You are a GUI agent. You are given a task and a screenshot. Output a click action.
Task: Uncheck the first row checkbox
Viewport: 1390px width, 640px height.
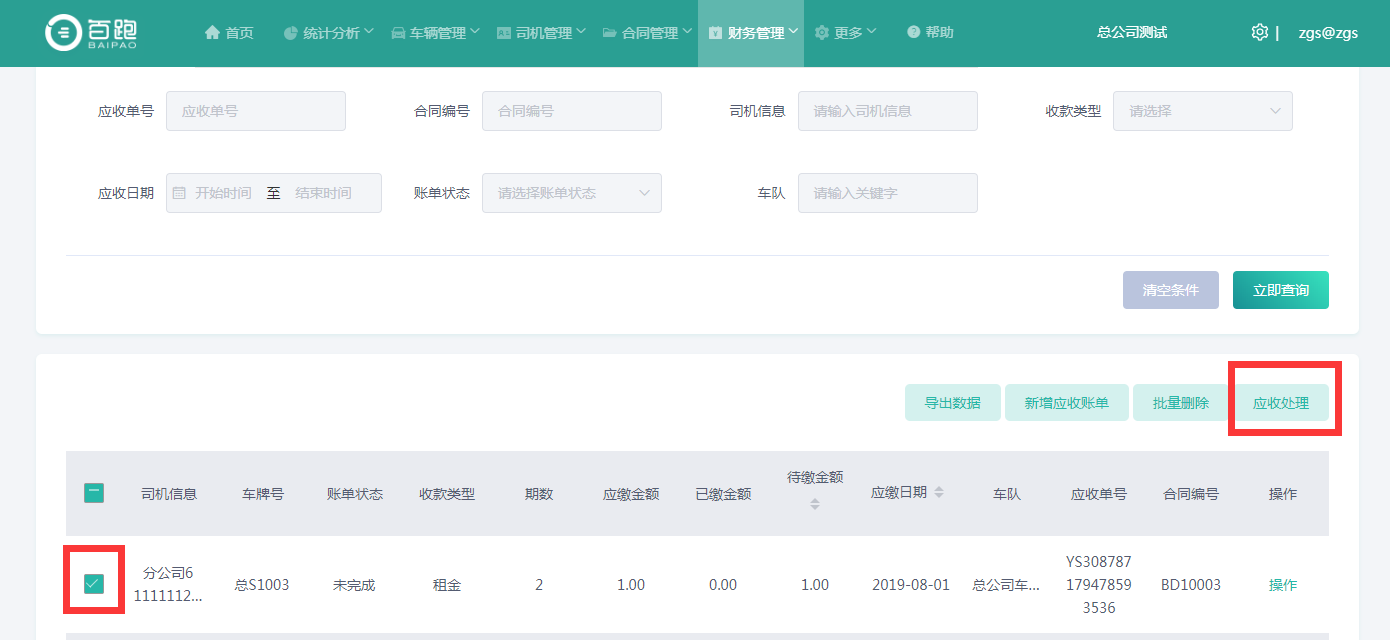[x=94, y=584]
